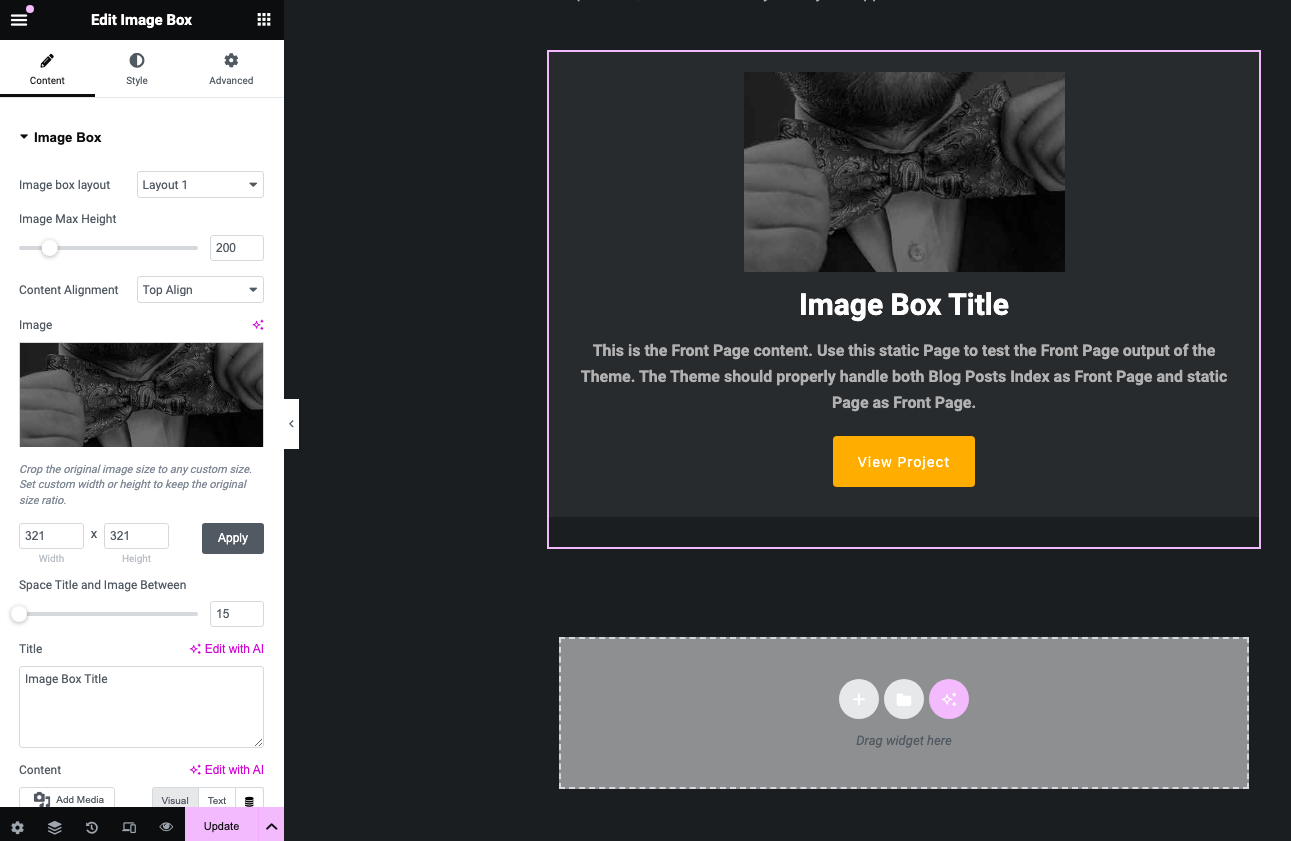This screenshot has height=841, width=1291.
Task: Toggle Preview Changes eye icon
Action: 166,827
